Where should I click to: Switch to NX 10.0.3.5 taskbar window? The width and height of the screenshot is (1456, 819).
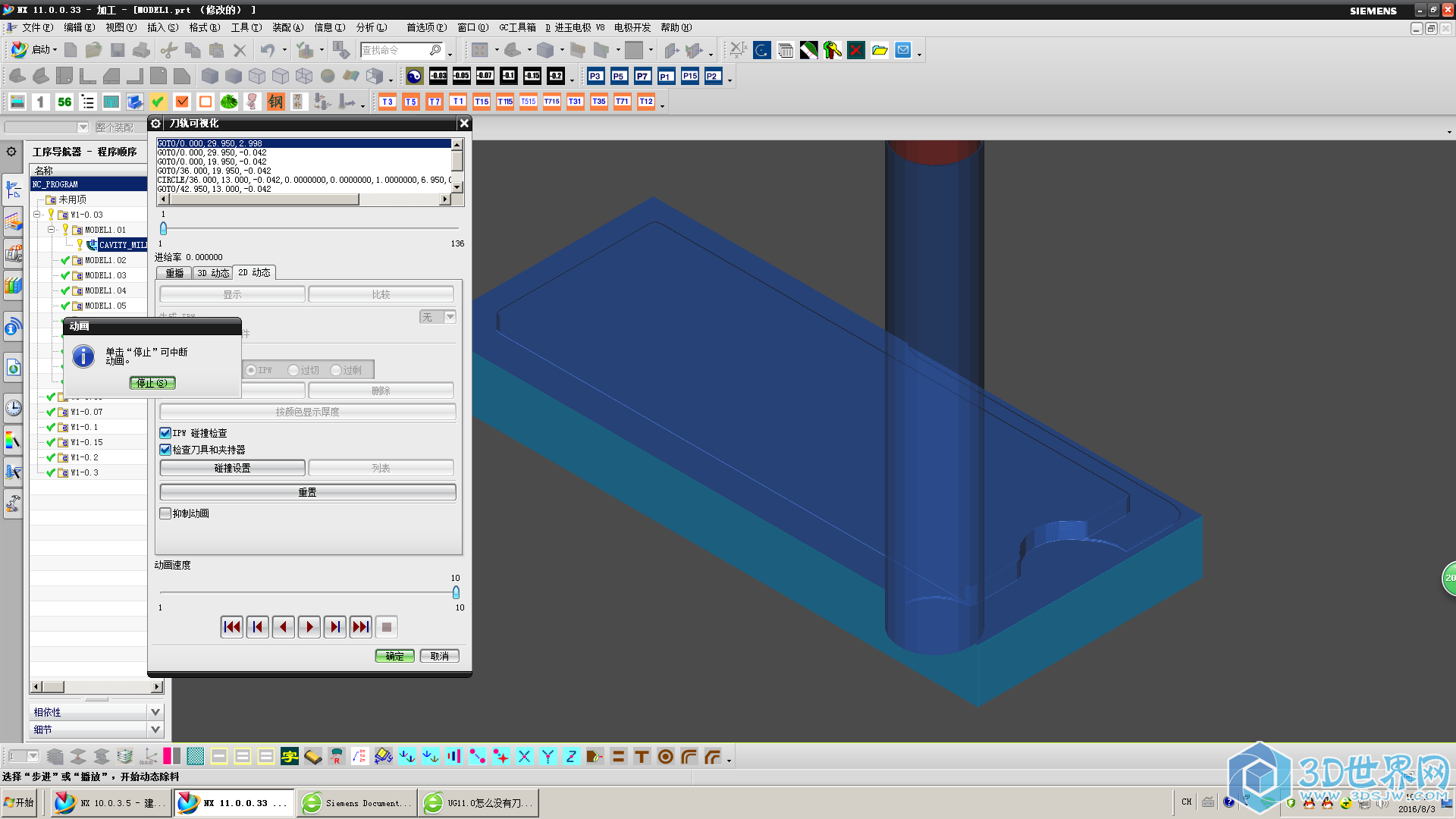pyautogui.click(x=110, y=803)
